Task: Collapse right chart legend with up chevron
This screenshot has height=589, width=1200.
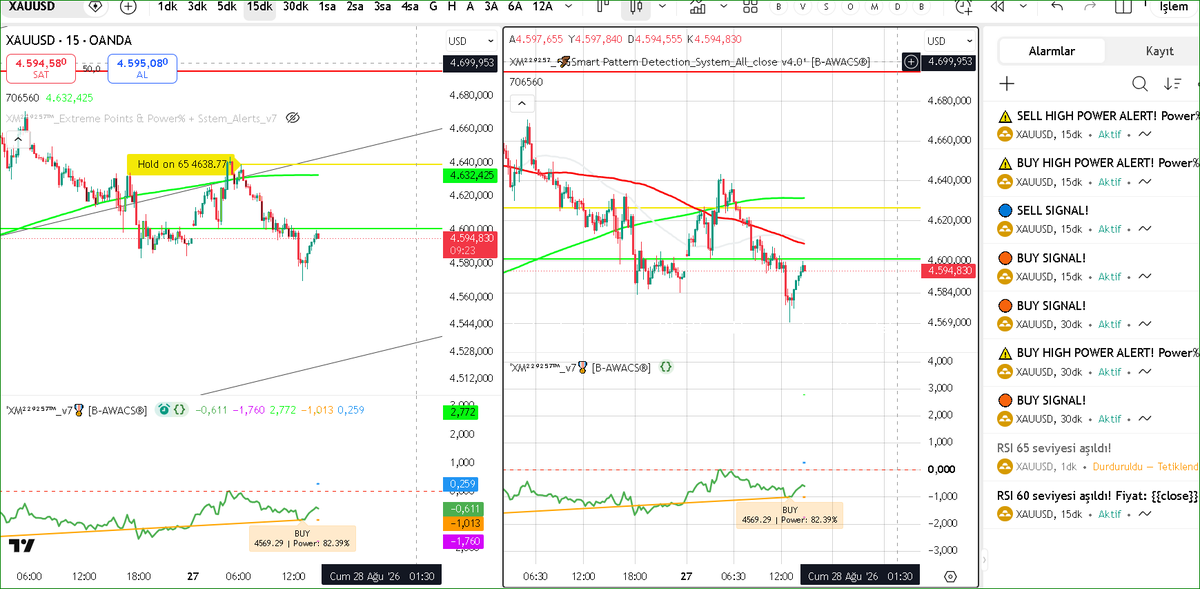Action: coord(520,103)
